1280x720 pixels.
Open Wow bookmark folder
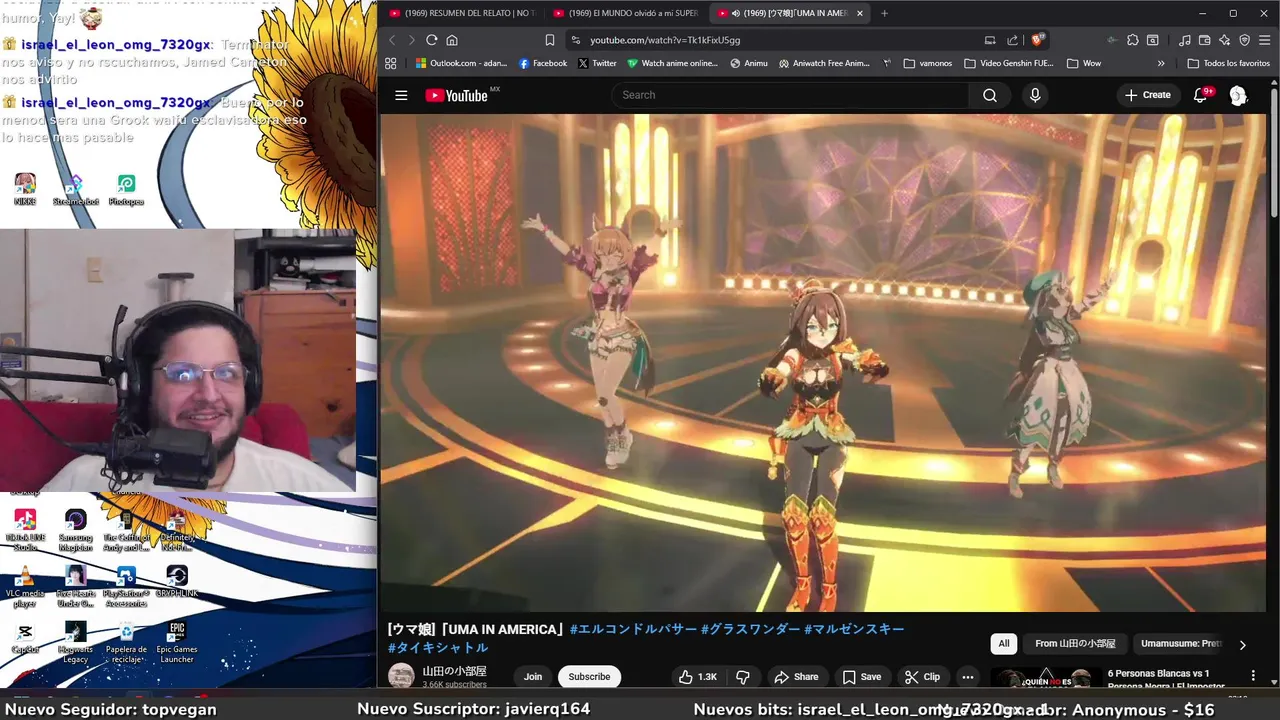coord(1084,63)
